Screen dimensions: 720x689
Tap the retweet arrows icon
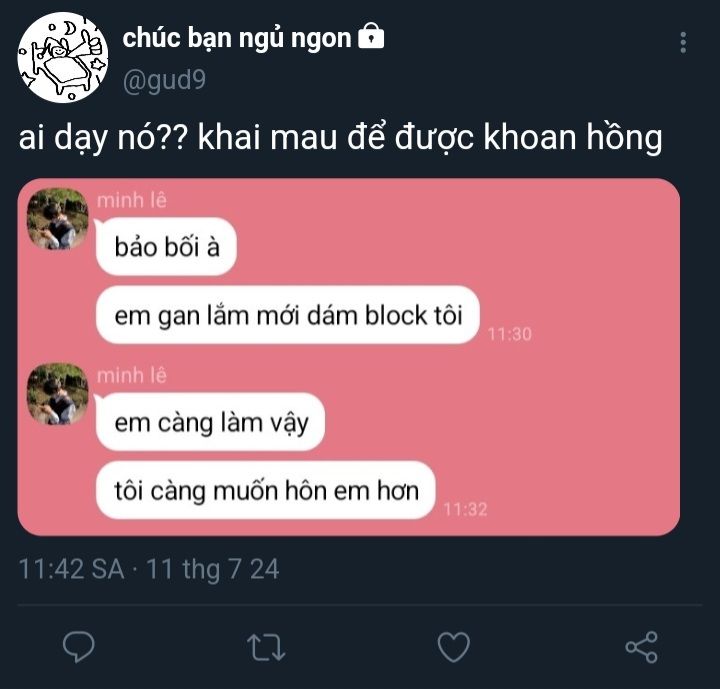pyautogui.click(x=266, y=647)
